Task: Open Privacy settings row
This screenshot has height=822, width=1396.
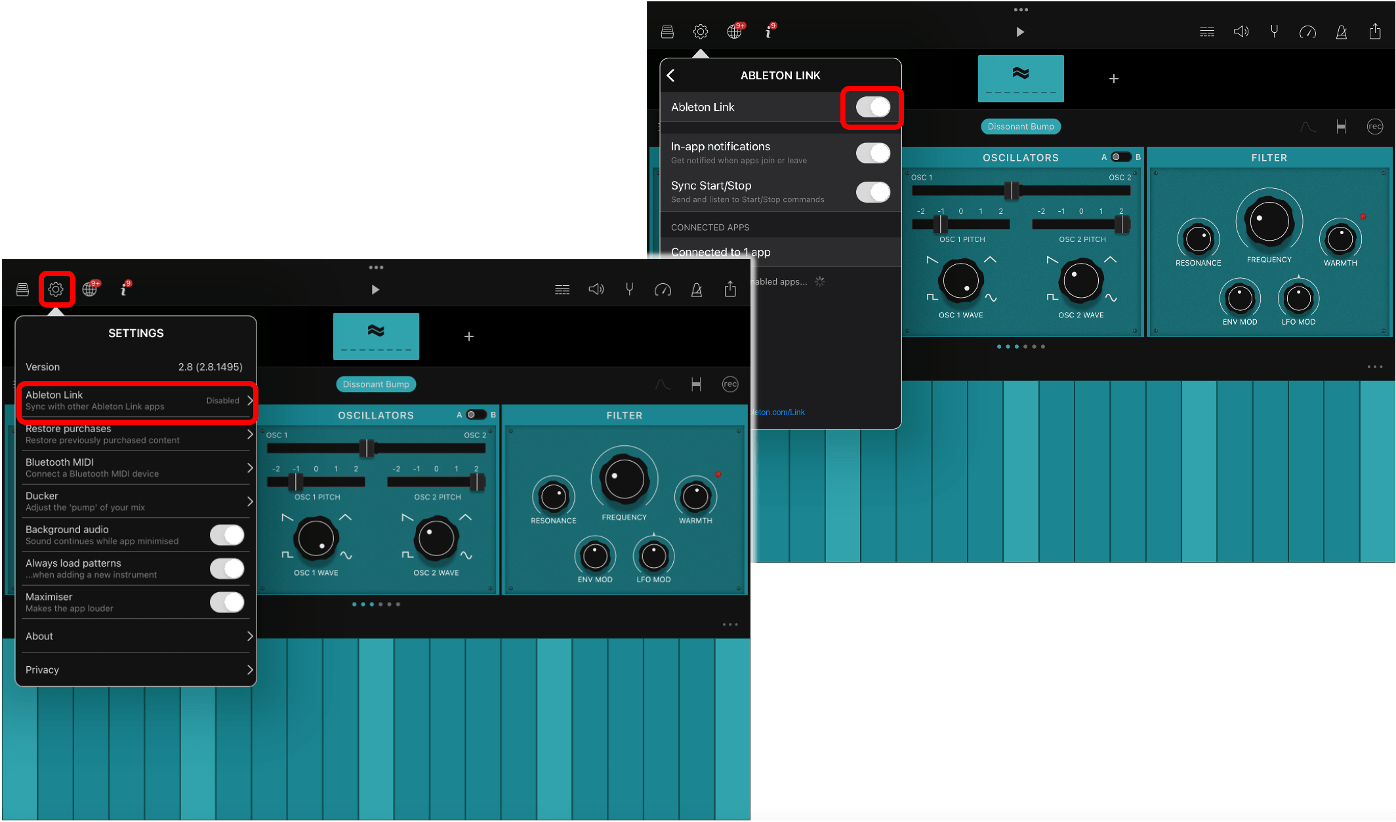Action: [x=138, y=670]
